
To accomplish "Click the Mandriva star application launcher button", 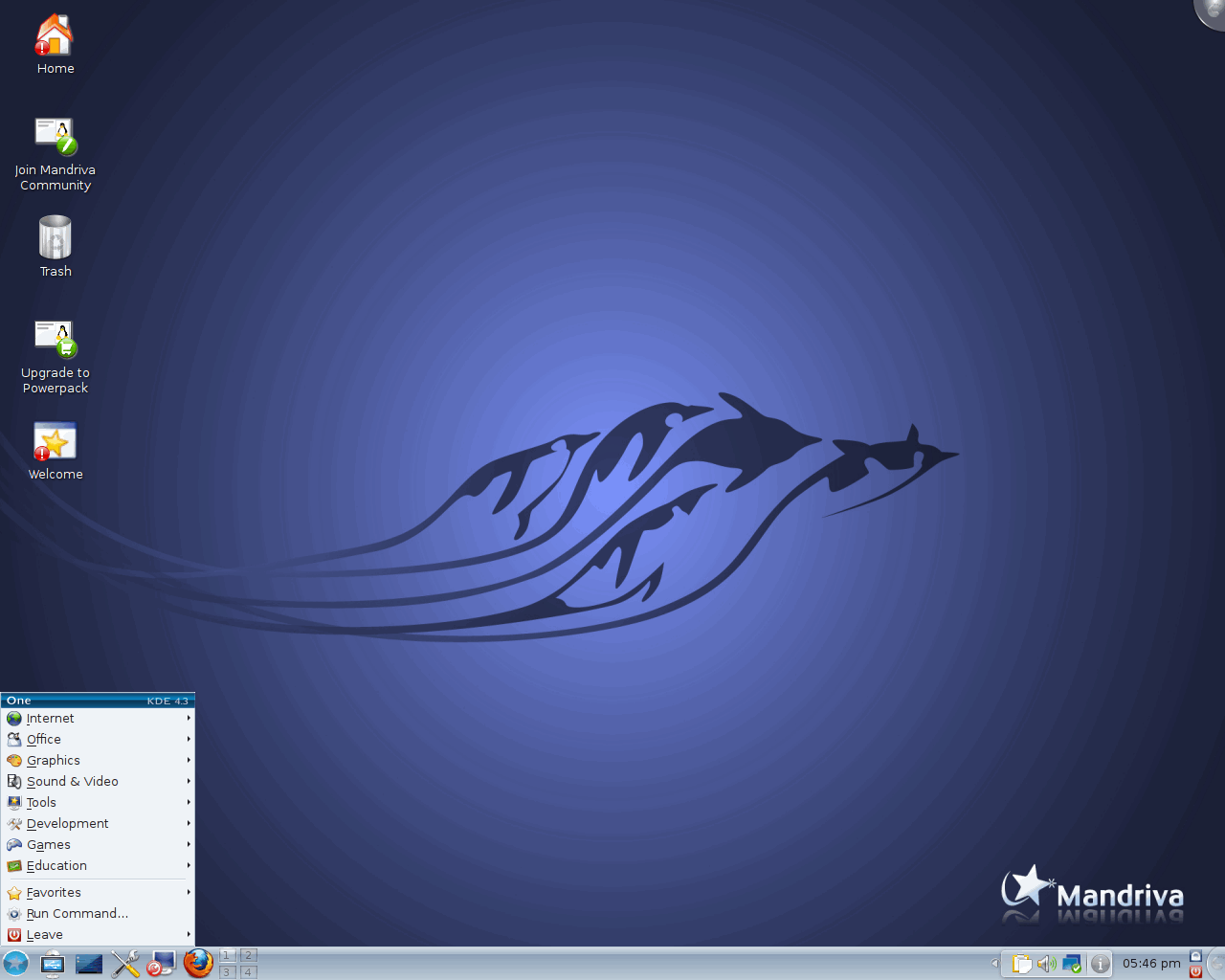I will coord(15,964).
